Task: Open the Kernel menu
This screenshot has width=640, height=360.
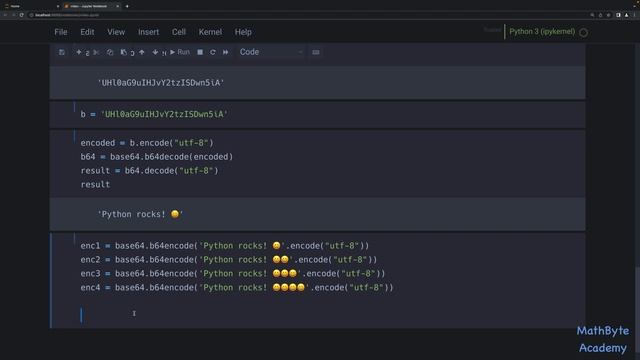Action: point(210,32)
